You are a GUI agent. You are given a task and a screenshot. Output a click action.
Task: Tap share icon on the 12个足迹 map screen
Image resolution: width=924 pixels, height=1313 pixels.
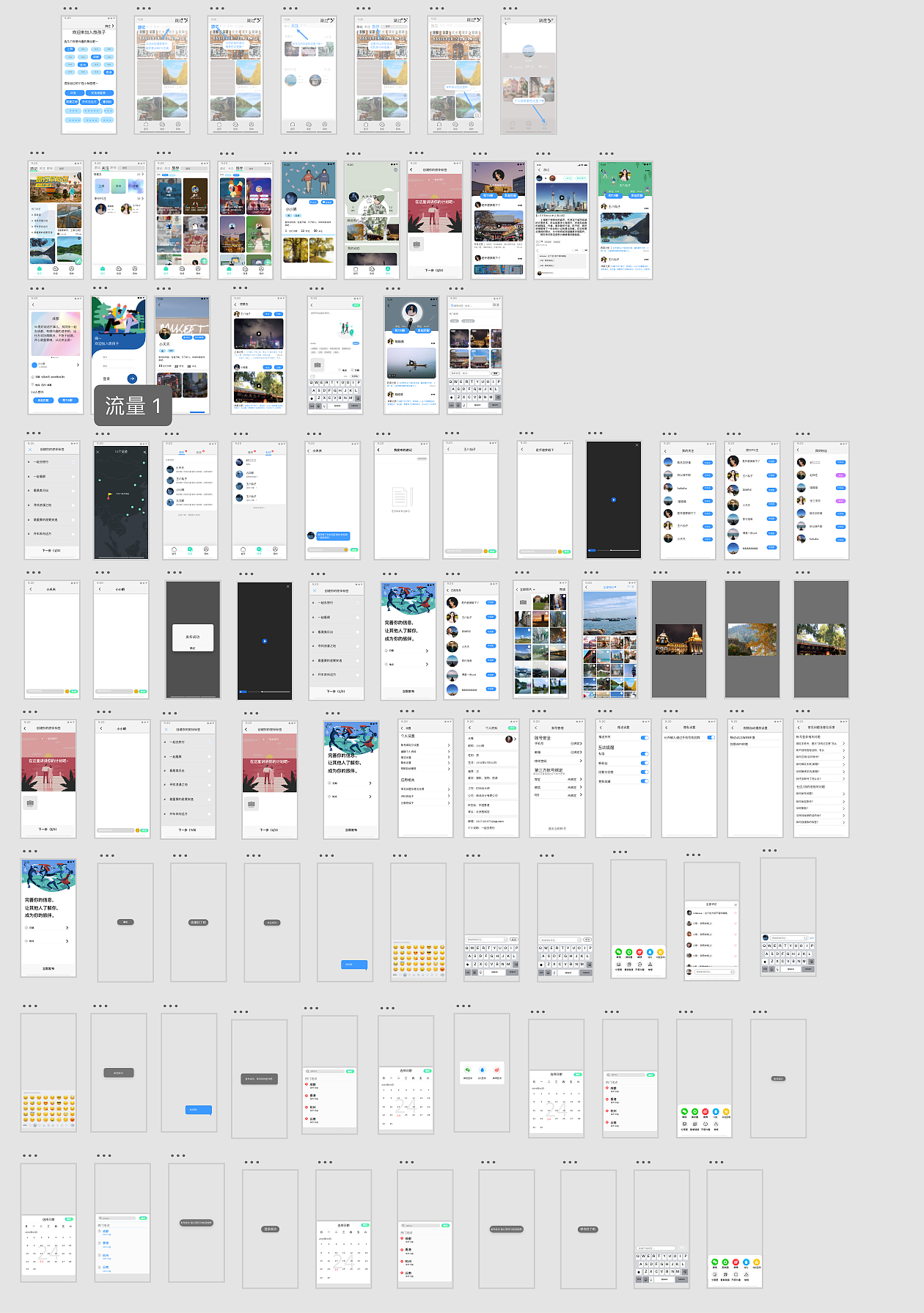pyautogui.click(x=144, y=452)
